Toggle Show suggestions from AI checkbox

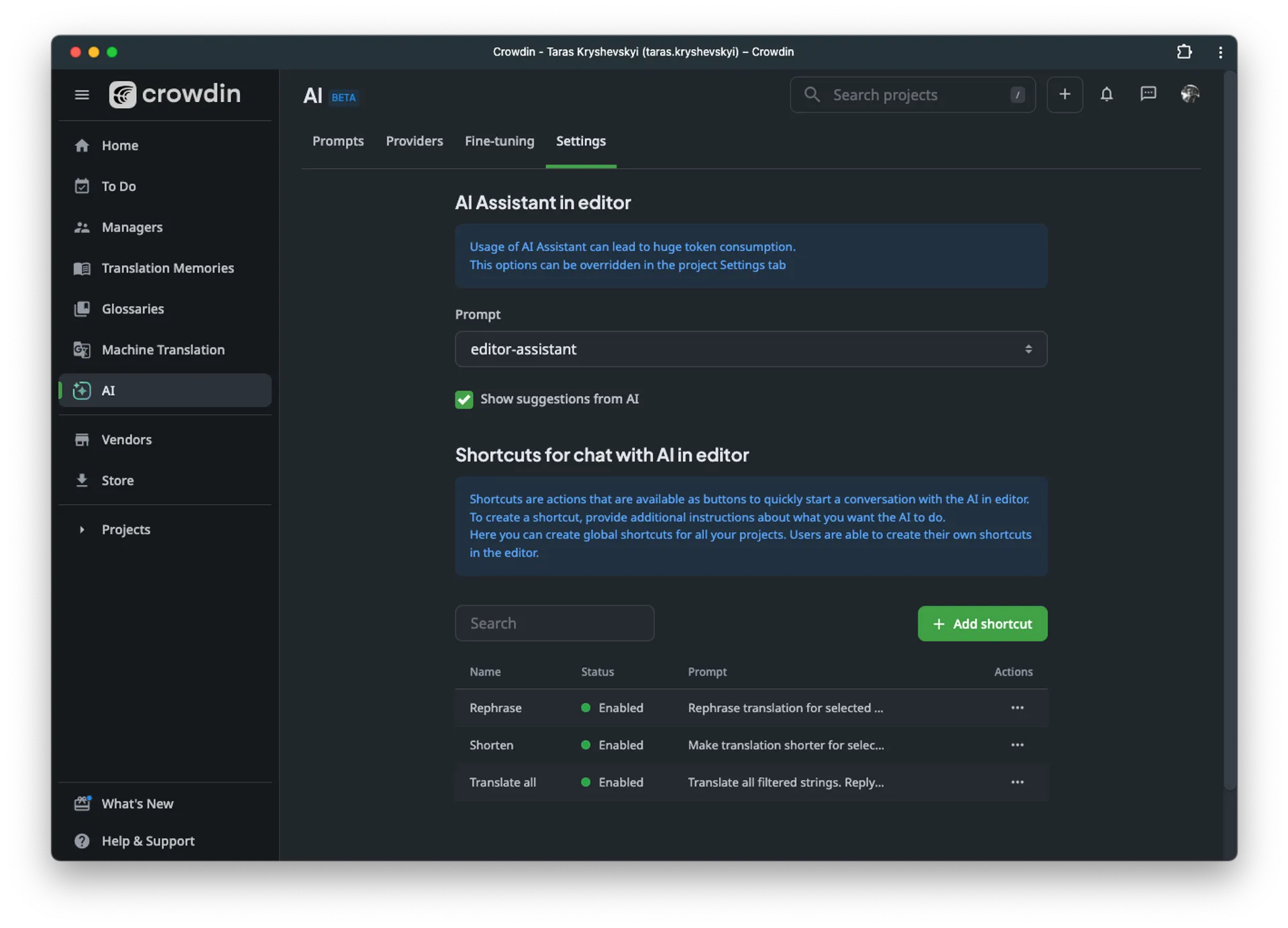click(464, 400)
